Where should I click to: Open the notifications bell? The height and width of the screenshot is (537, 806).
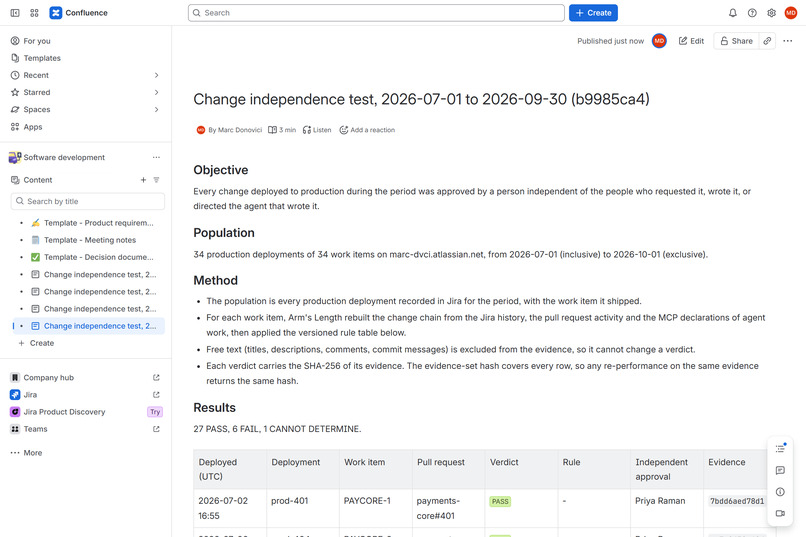[732, 13]
